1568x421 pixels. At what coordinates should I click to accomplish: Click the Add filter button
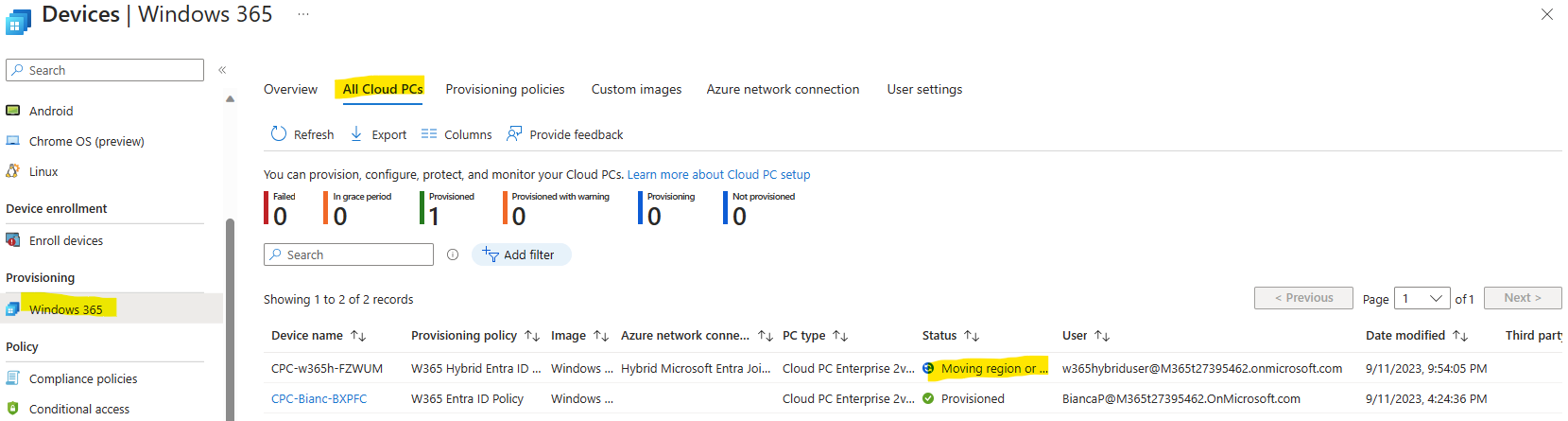[521, 254]
